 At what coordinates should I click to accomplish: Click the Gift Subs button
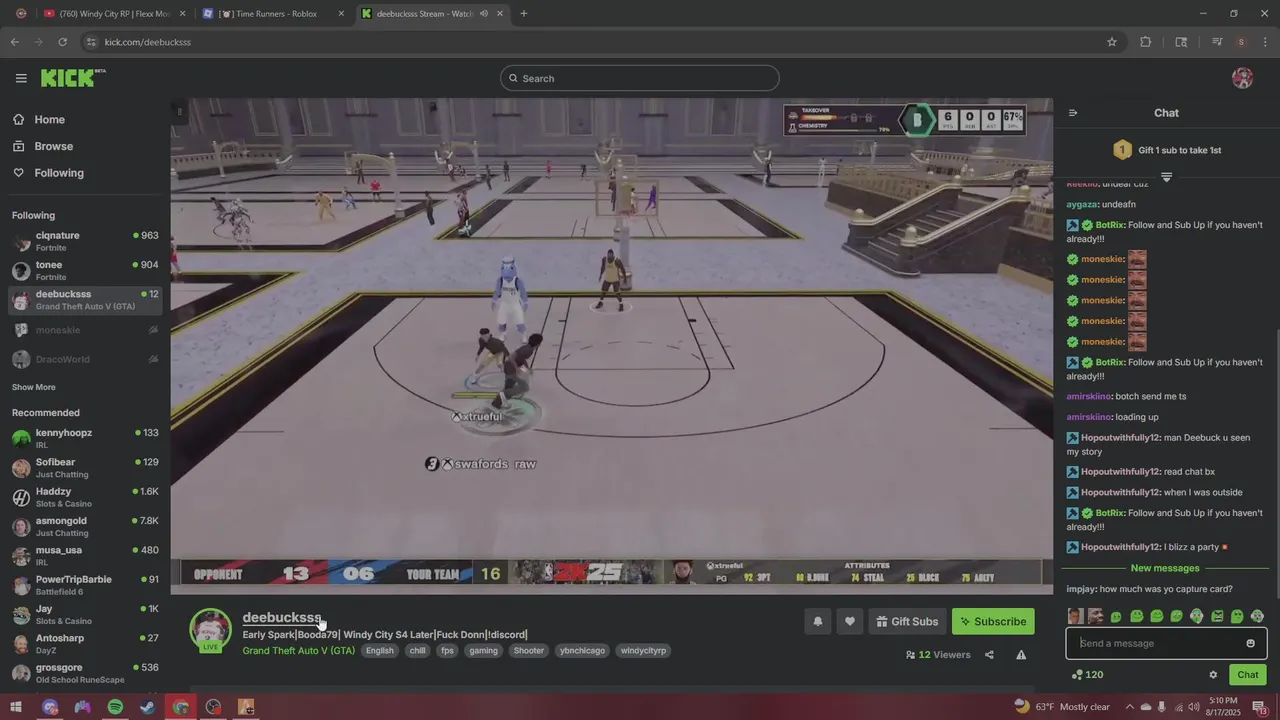tap(907, 621)
